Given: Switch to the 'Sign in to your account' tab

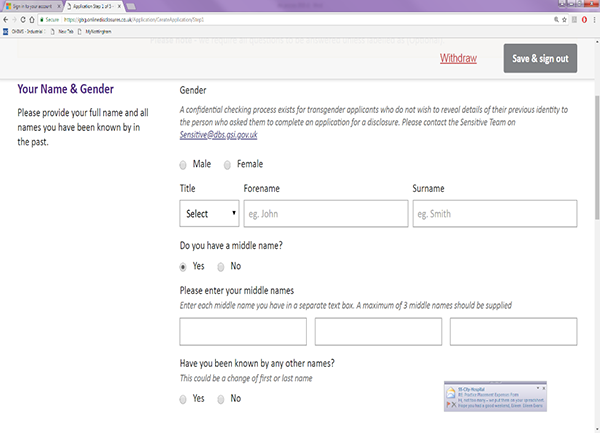Looking at the screenshot, I should click(x=30, y=5).
